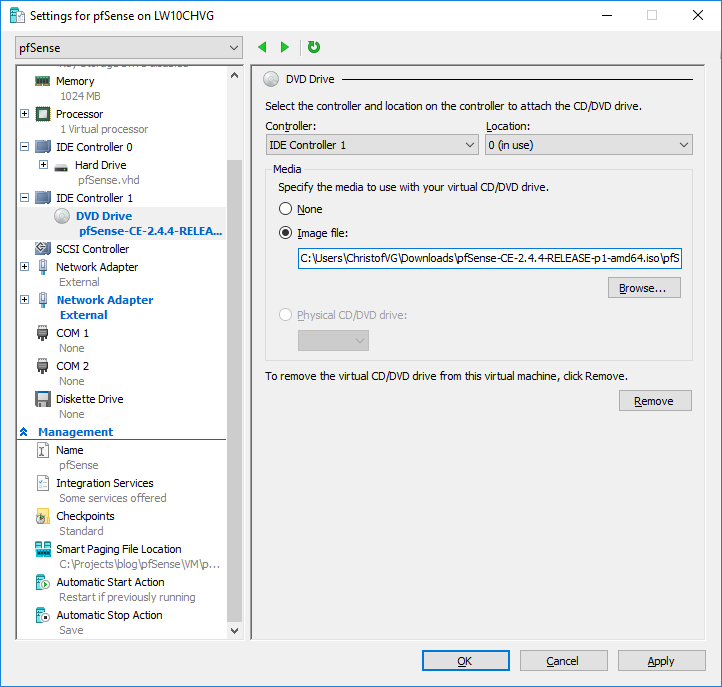Click the IDE Controller 0 icon
The image size is (722, 687).
[43, 147]
